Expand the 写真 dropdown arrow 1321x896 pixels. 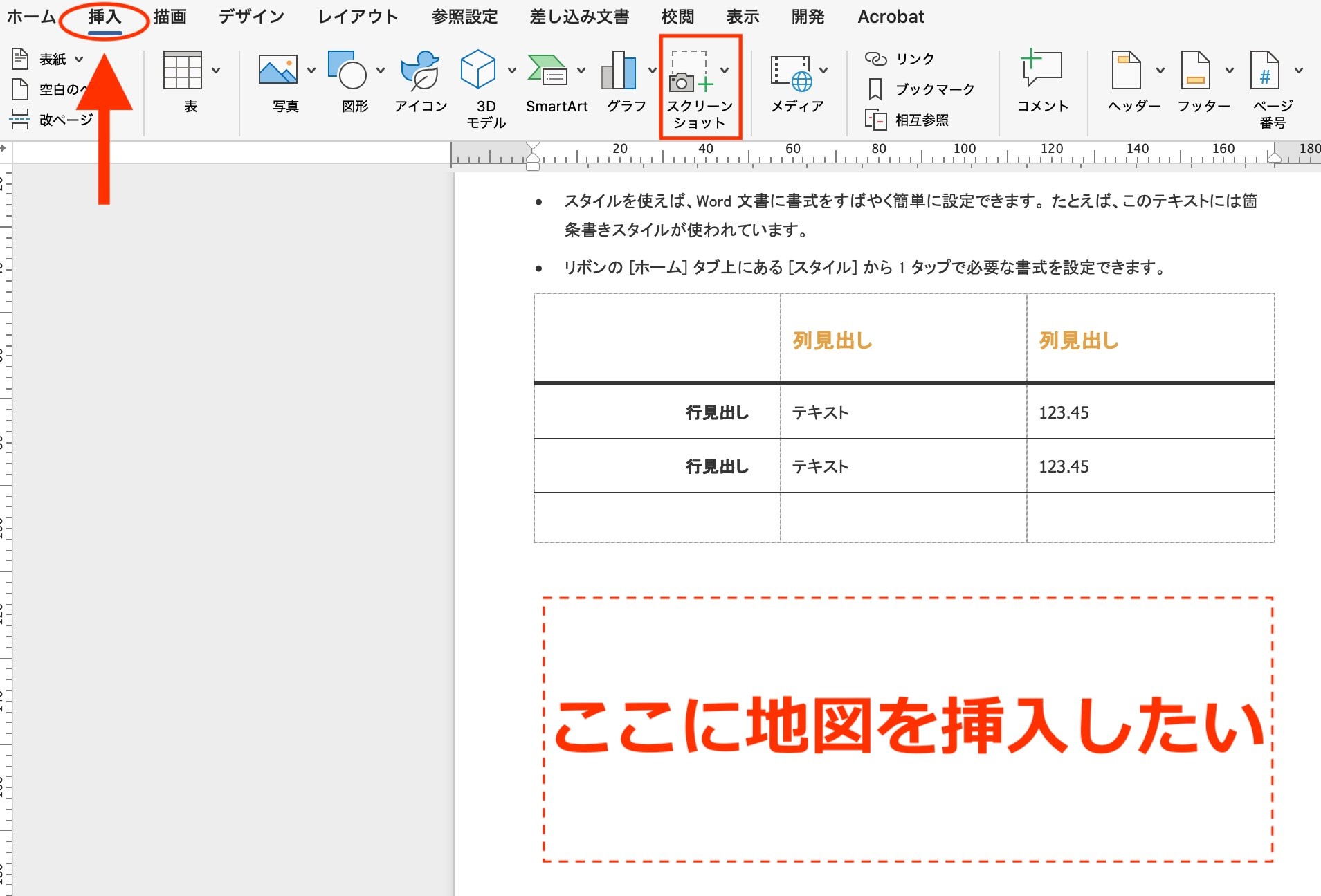click(x=311, y=70)
